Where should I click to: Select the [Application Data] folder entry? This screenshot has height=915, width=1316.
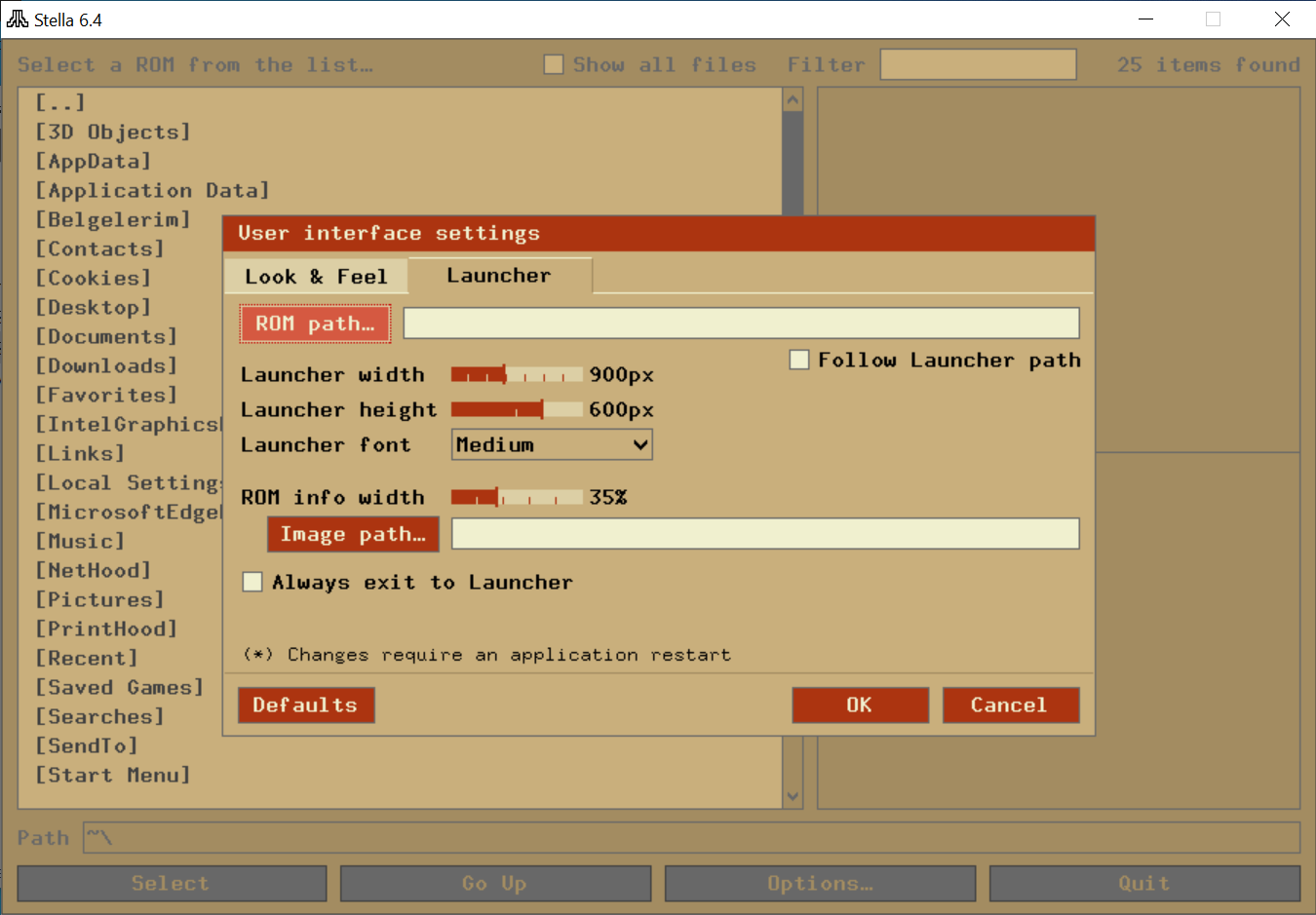(152, 190)
